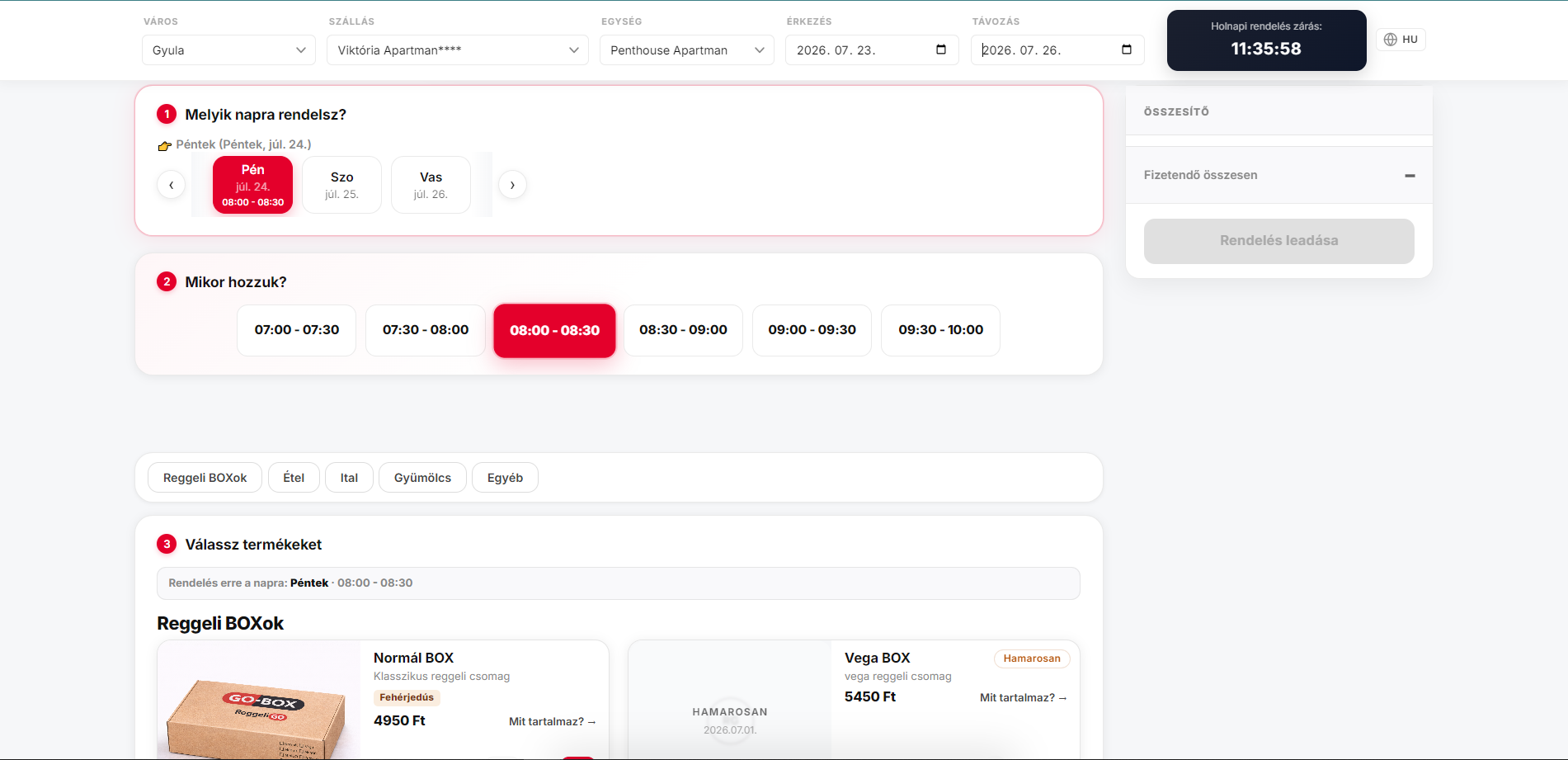Click the Mikor hozzuk? heading
This screenshot has width=1568, height=760.
click(x=236, y=282)
